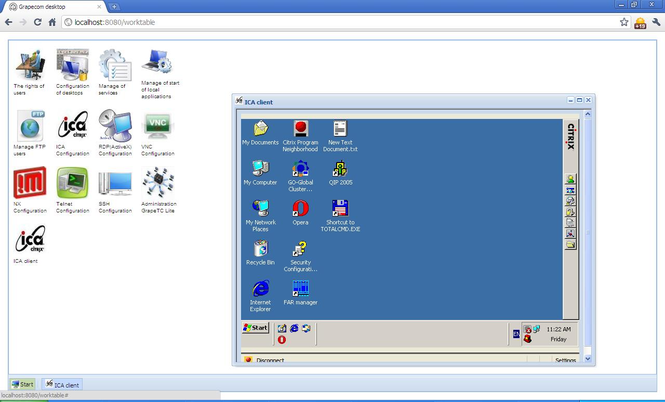665x402 pixels.
Task: Click red tray icon below network icon
Action: (x=528, y=339)
